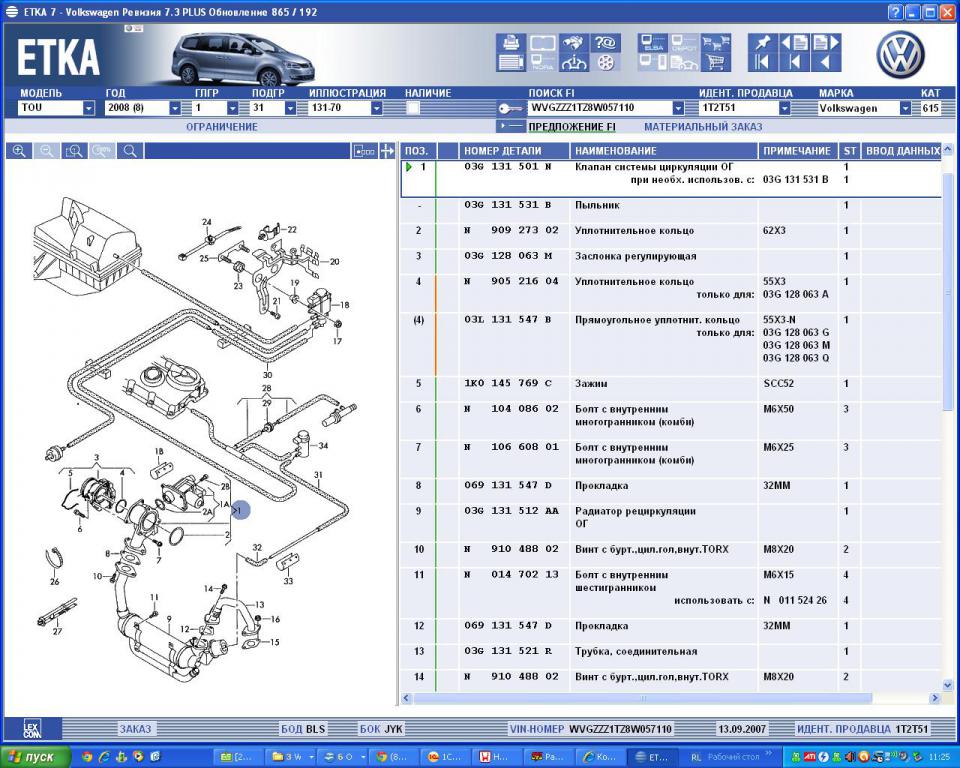This screenshot has height=768, width=960.
Task: Click the Volkswagen logo
Action: coord(901,55)
